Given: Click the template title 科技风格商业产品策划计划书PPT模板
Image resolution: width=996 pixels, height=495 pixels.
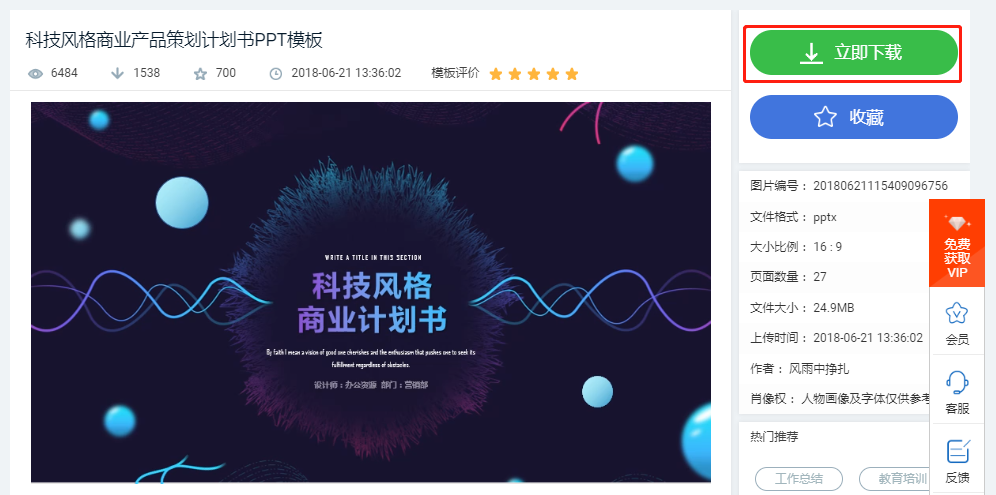Looking at the screenshot, I should pos(174,40).
